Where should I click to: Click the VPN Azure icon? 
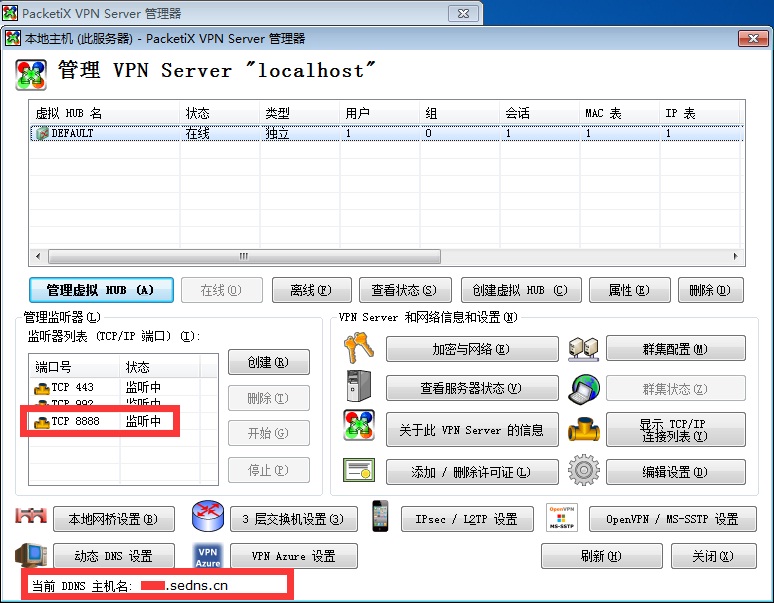pyautogui.click(x=208, y=556)
